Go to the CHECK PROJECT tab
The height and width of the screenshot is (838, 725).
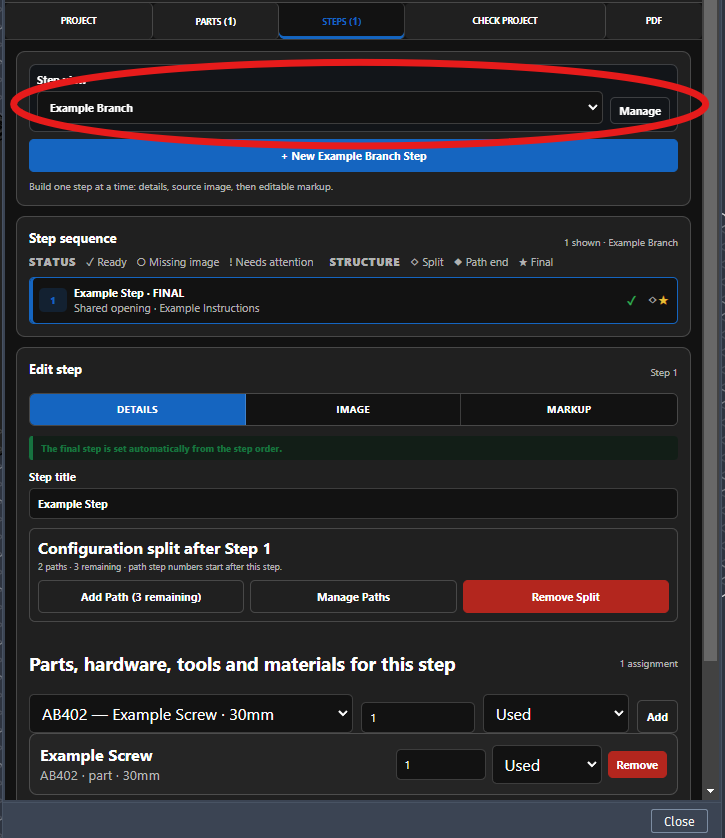point(504,21)
